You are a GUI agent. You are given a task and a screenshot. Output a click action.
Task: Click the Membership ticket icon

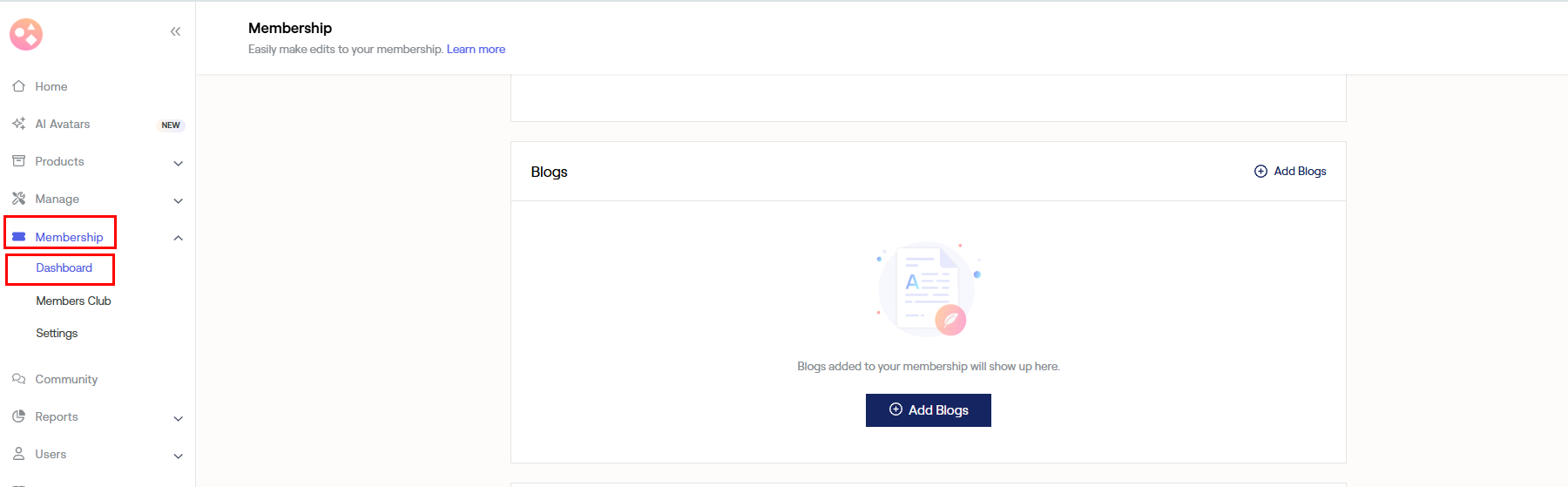click(x=18, y=237)
